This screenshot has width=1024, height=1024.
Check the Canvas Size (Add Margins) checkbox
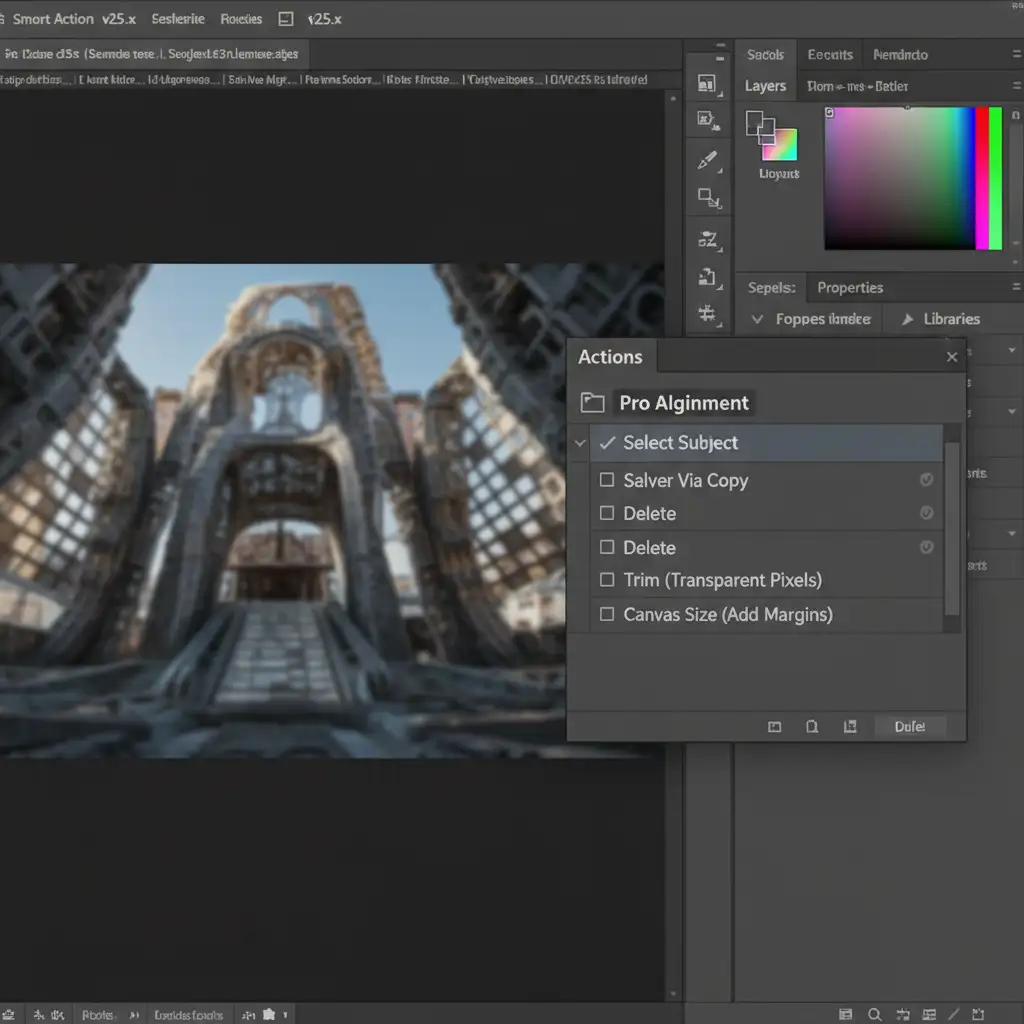click(606, 614)
